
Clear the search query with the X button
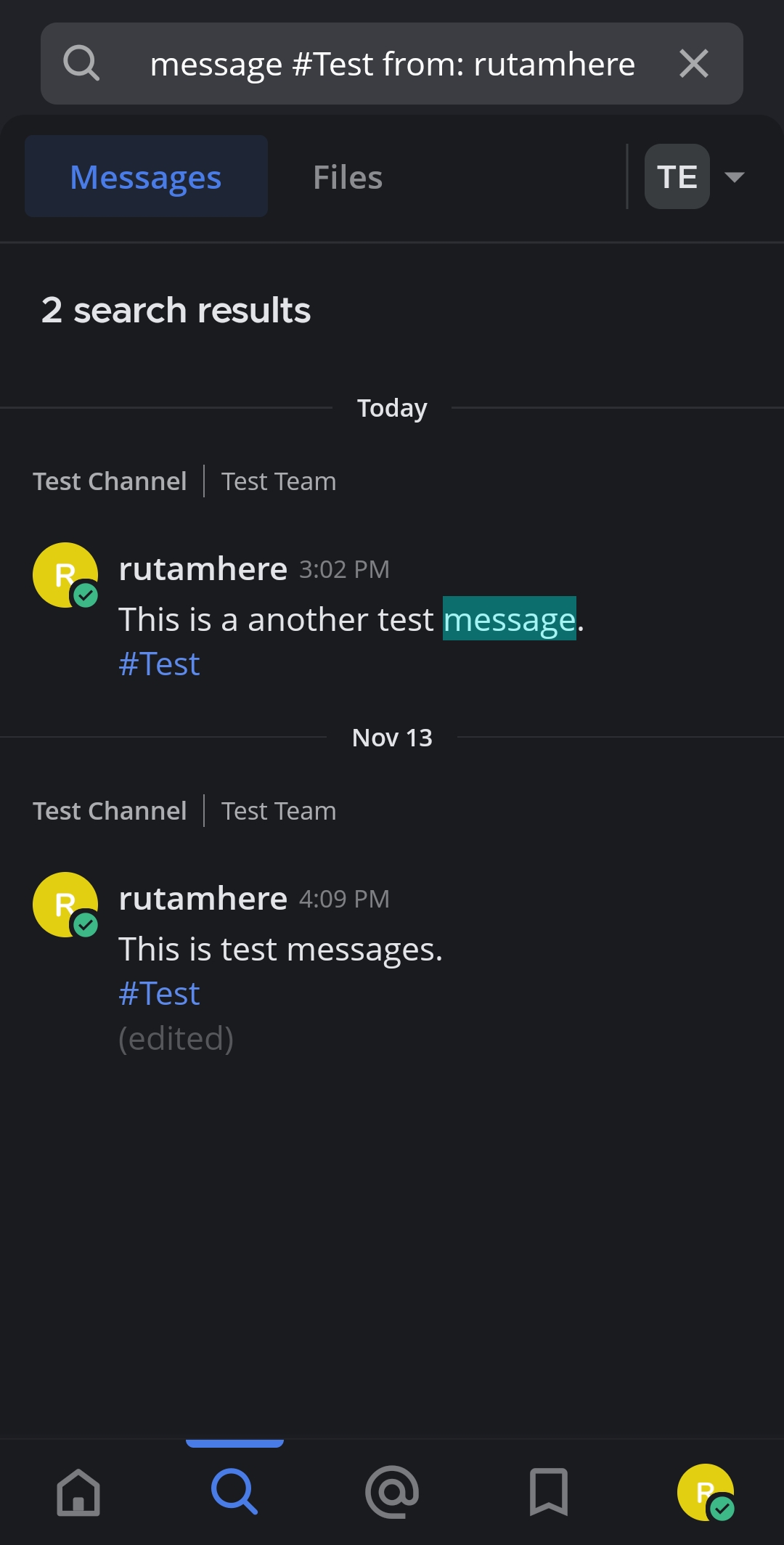click(694, 63)
